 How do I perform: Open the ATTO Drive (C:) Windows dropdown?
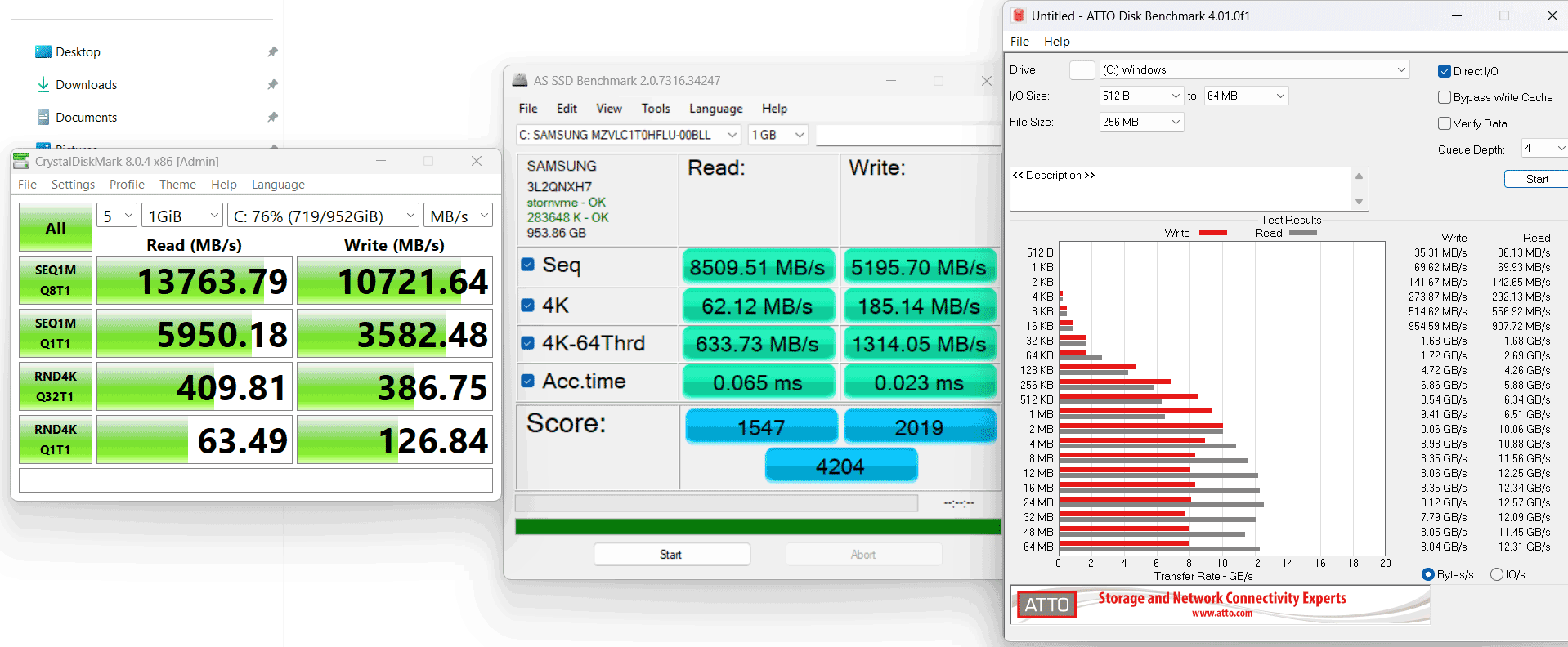[x=1254, y=69]
